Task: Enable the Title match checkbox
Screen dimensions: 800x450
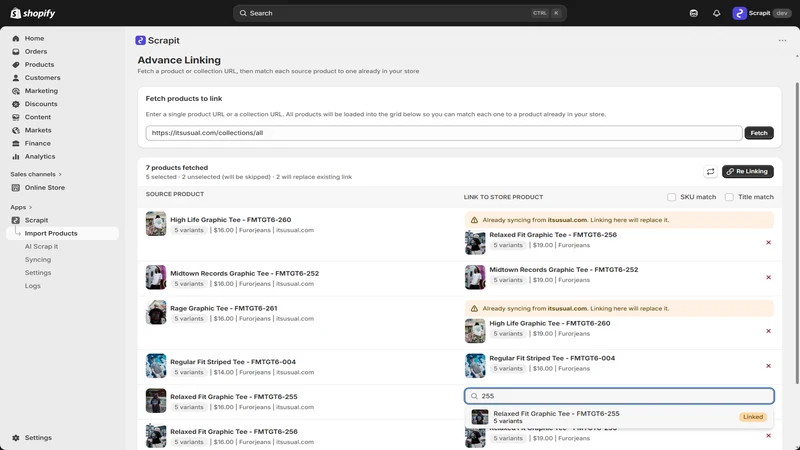Action: (x=729, y=197)
